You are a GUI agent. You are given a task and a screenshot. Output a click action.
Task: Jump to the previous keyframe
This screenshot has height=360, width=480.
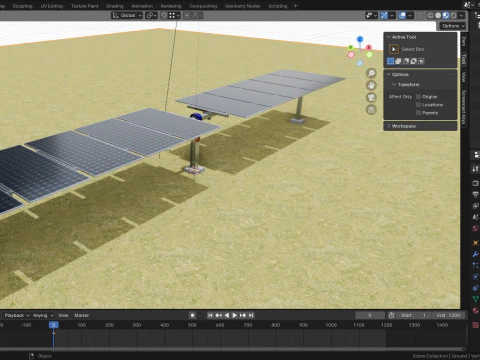[x=218, y=315]
